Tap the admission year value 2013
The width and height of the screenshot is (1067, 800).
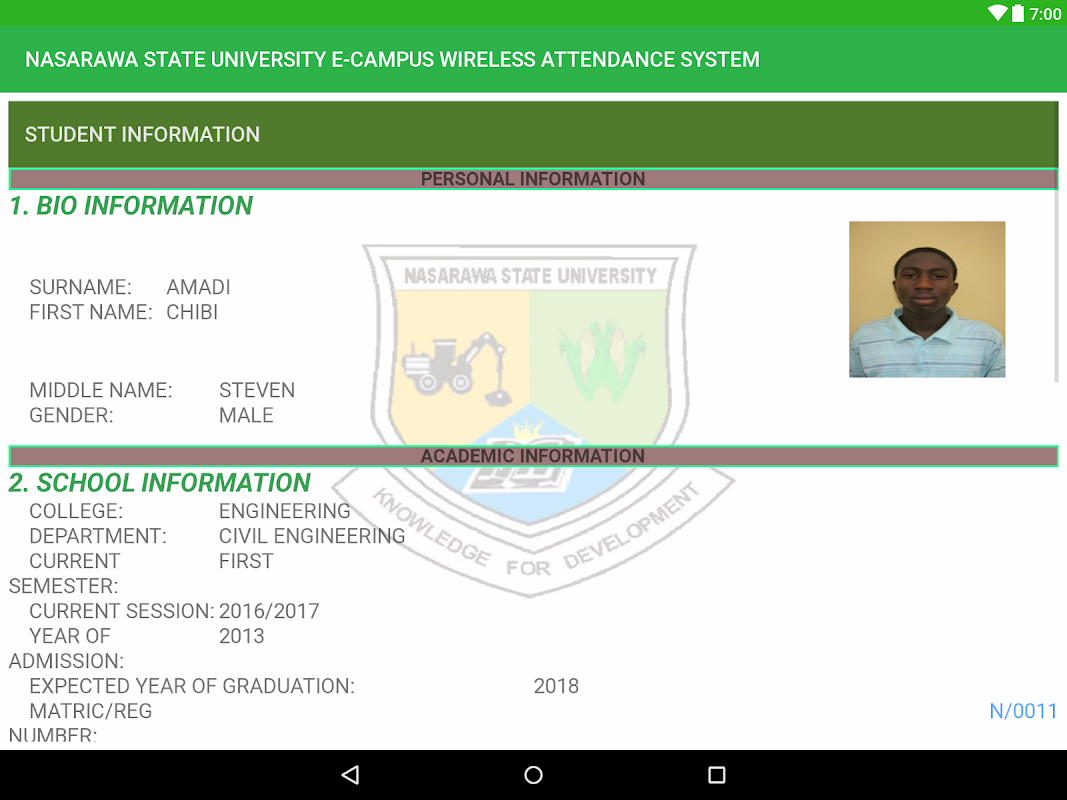(x=242, y=636)
